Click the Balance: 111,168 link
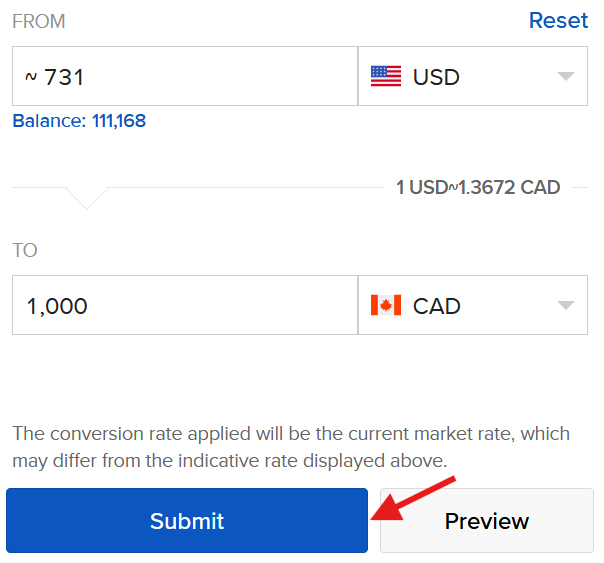The image size is (604, 563). tap(79, 121)
